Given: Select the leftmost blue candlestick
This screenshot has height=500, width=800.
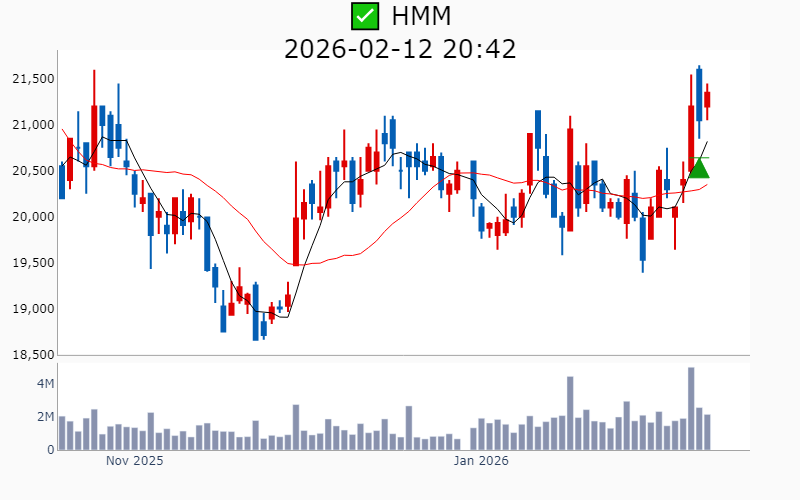Looking at the screenshot, I should tap(62, 181).
